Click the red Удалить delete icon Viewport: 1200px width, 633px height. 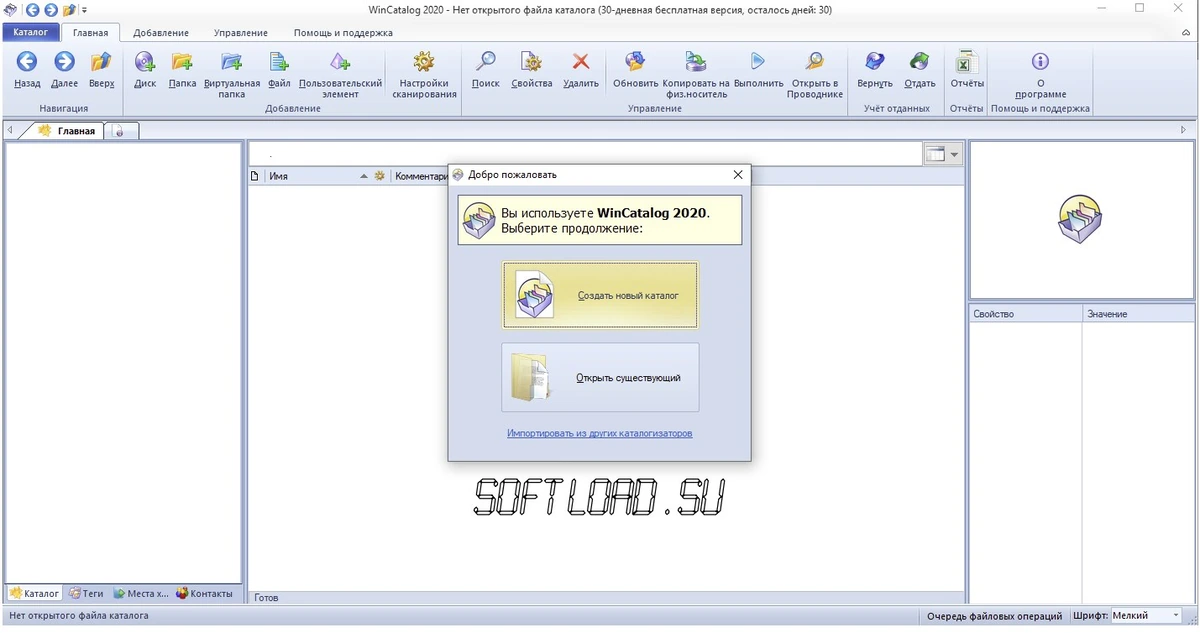pos(581,70)
